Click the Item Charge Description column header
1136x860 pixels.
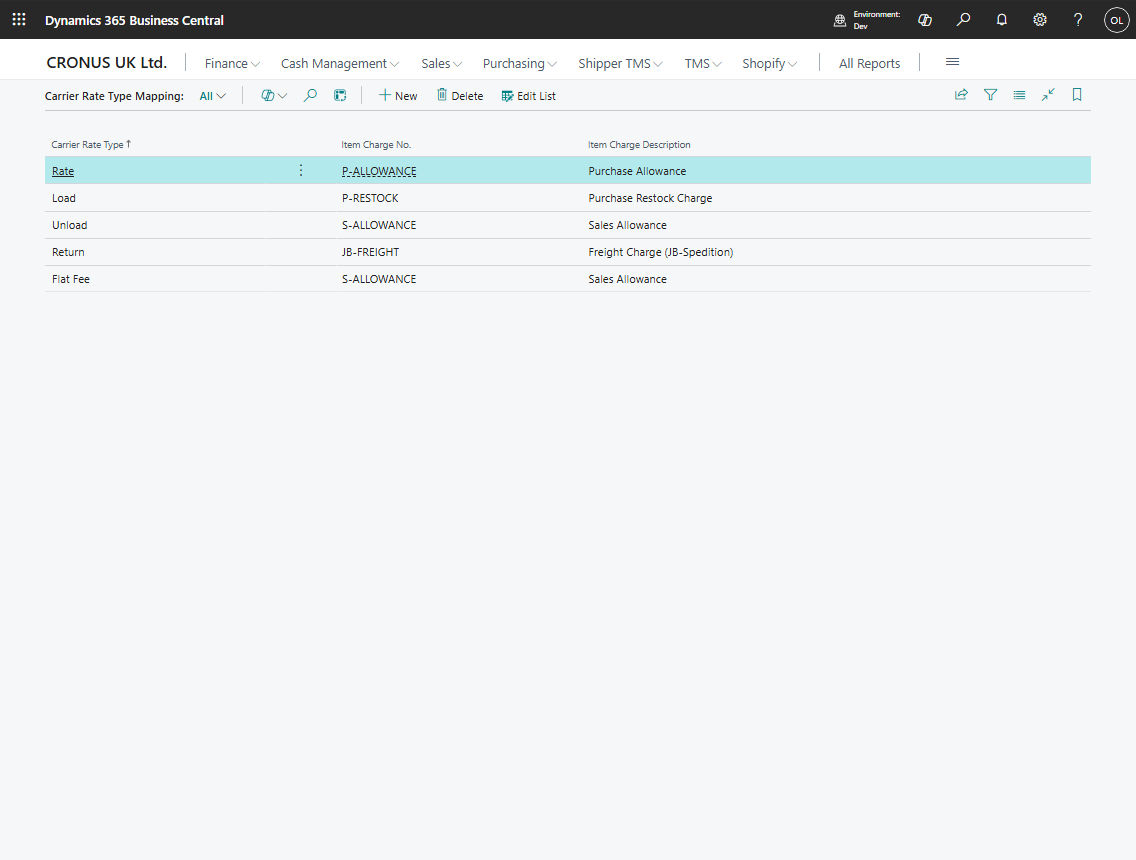(x=639, y=145)
